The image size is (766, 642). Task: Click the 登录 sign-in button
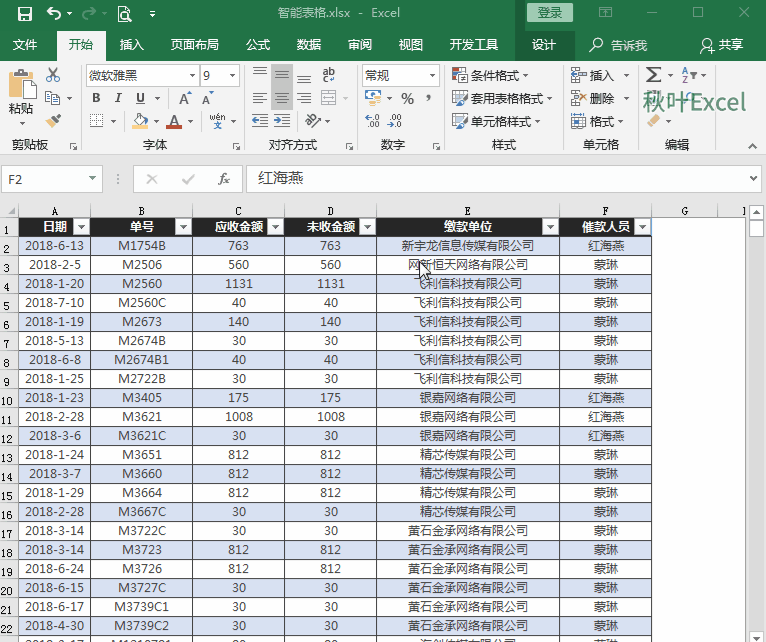point(550,13)
